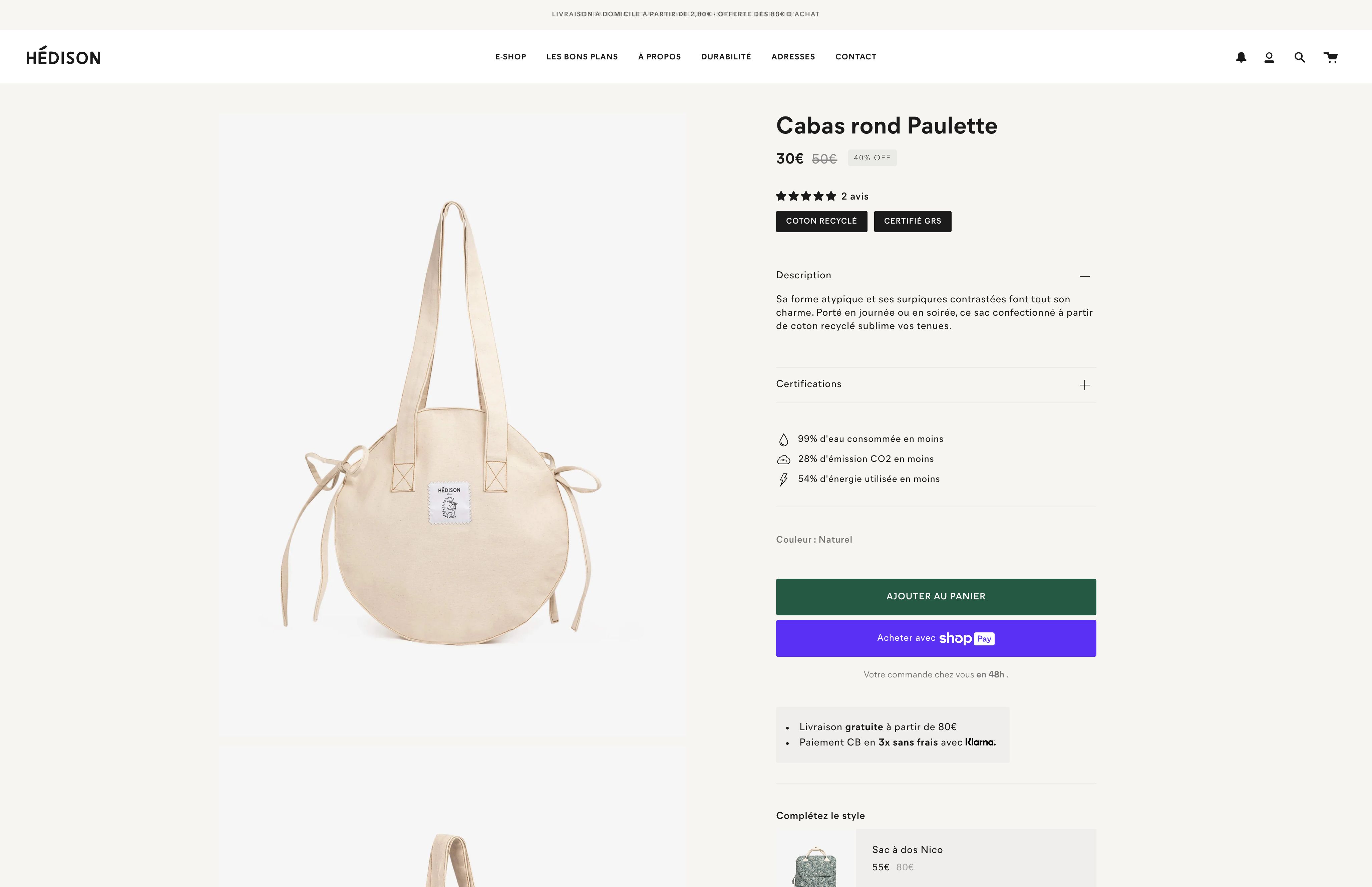Viewport: 1372px width, 887px height.
Task: Open the shopping cart icon
Action: 1330,57
